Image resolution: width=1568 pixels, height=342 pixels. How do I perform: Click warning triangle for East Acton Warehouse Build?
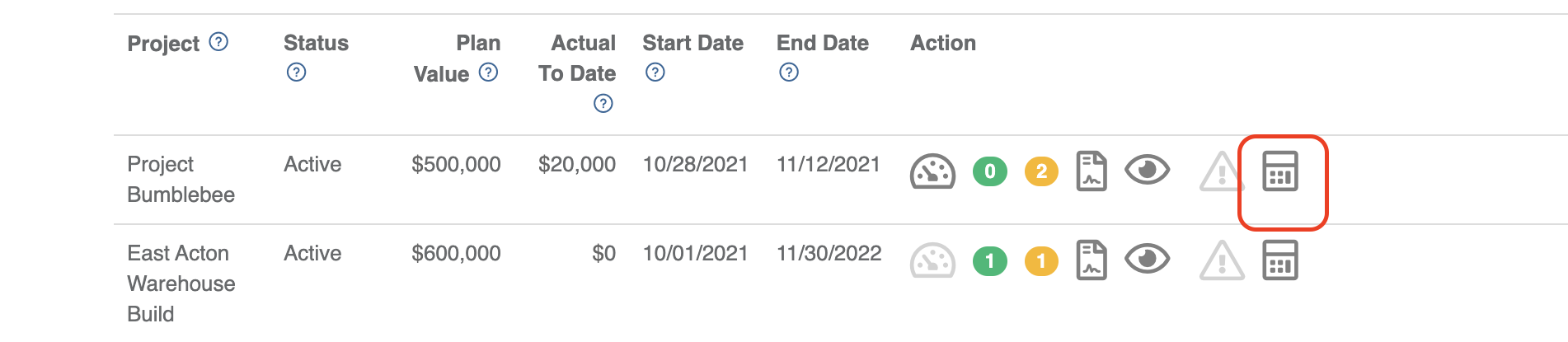[x=1222, y=260]
